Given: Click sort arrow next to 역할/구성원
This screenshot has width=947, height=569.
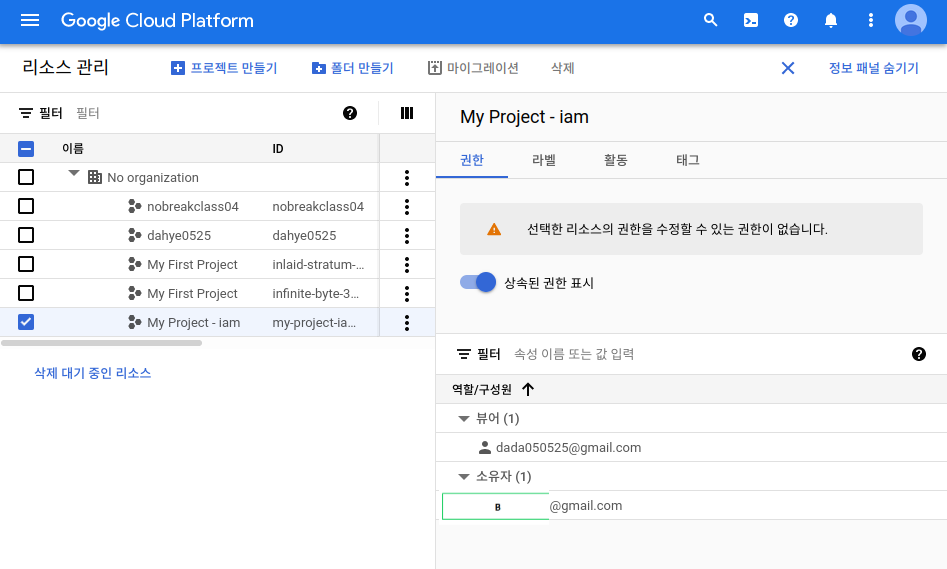Looking at the screenshot, I should click(528, 390).
